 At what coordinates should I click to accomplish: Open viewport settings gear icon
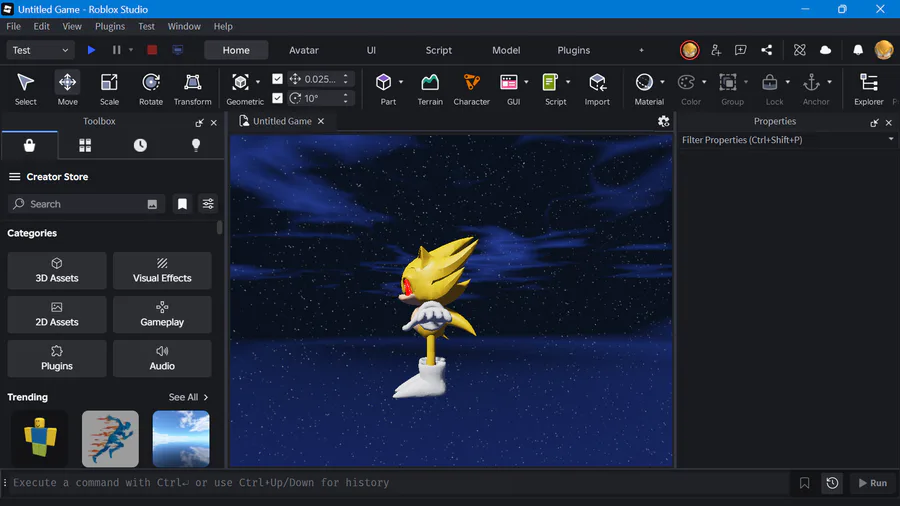664,121
